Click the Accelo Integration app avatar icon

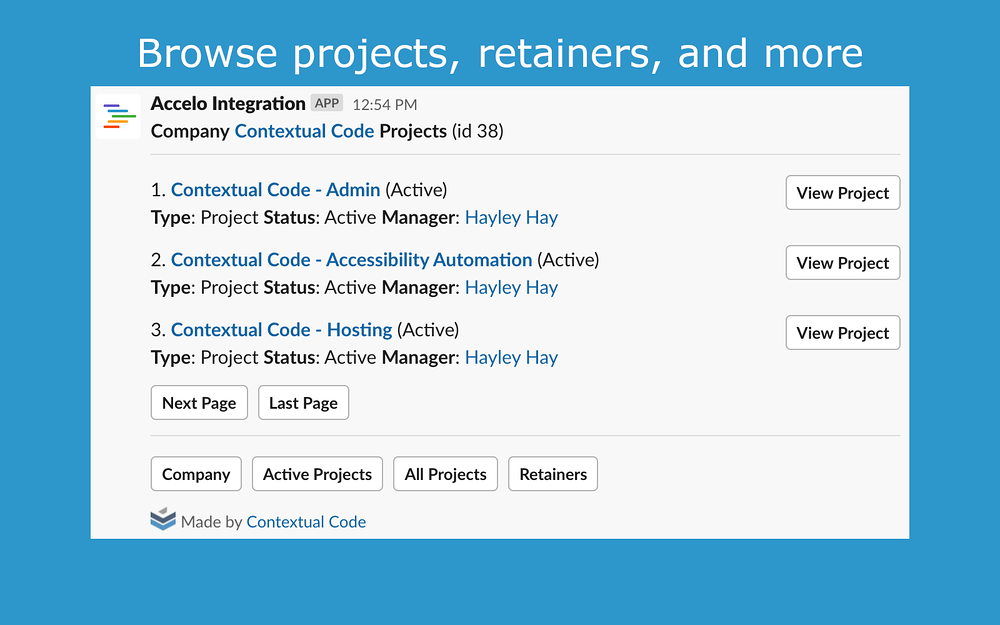pos(118,116)
